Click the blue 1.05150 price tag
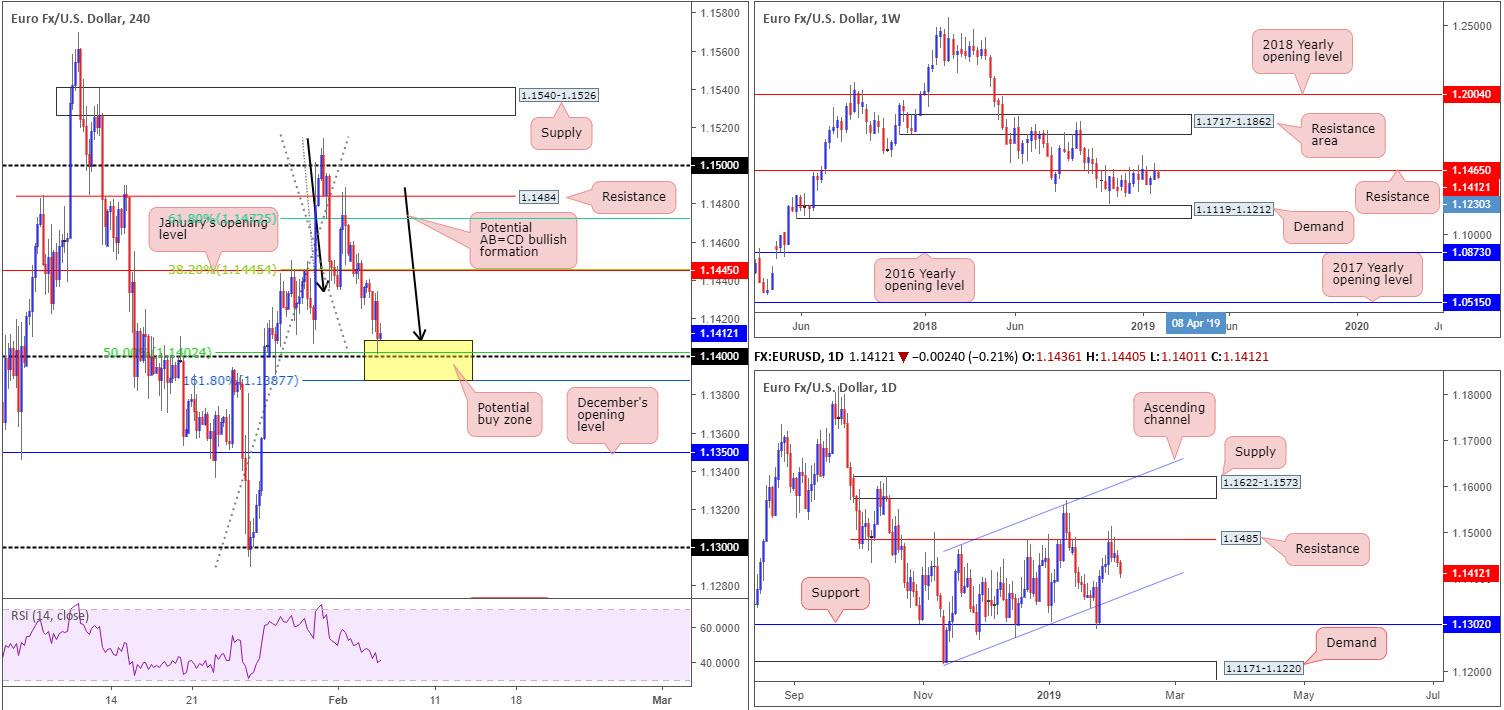The image size is (1504, 710). pyautogui.click(x=1474, y=301)
